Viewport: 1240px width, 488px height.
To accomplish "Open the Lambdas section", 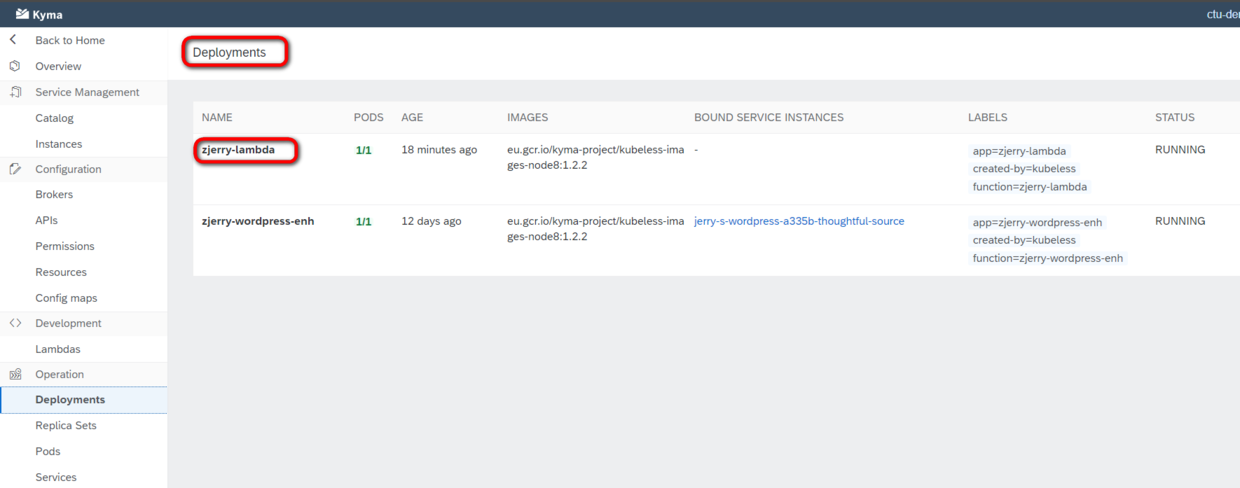I will pyautogui.click(x=58, y=349).
